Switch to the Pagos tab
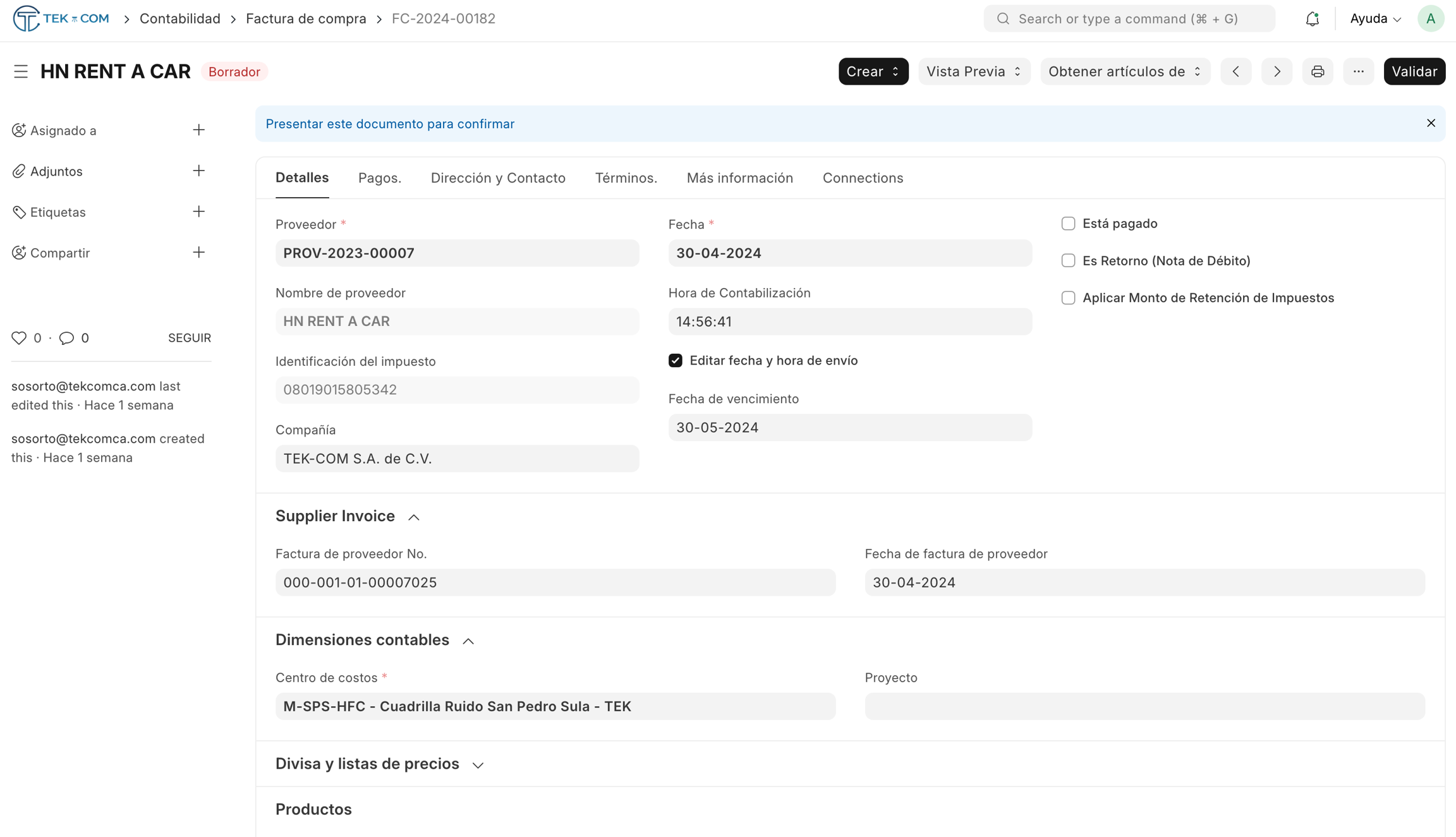The width and height of the screenshot is (1456, 837). point(379,178)
